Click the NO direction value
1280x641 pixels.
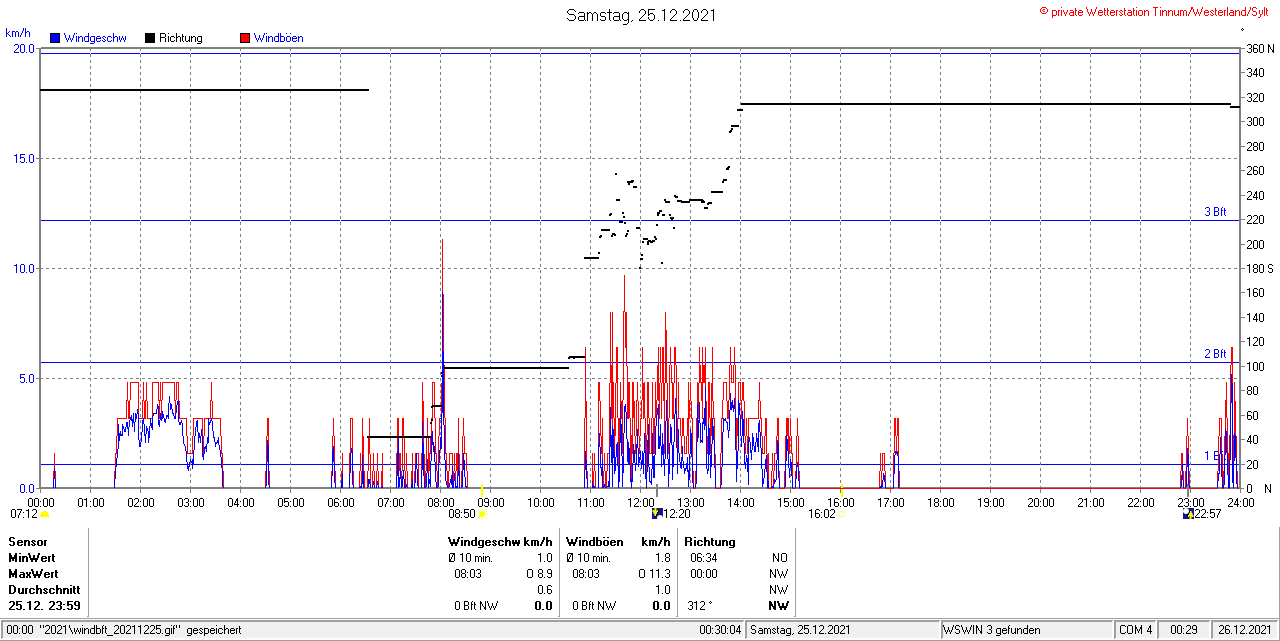tap(780, 557)
